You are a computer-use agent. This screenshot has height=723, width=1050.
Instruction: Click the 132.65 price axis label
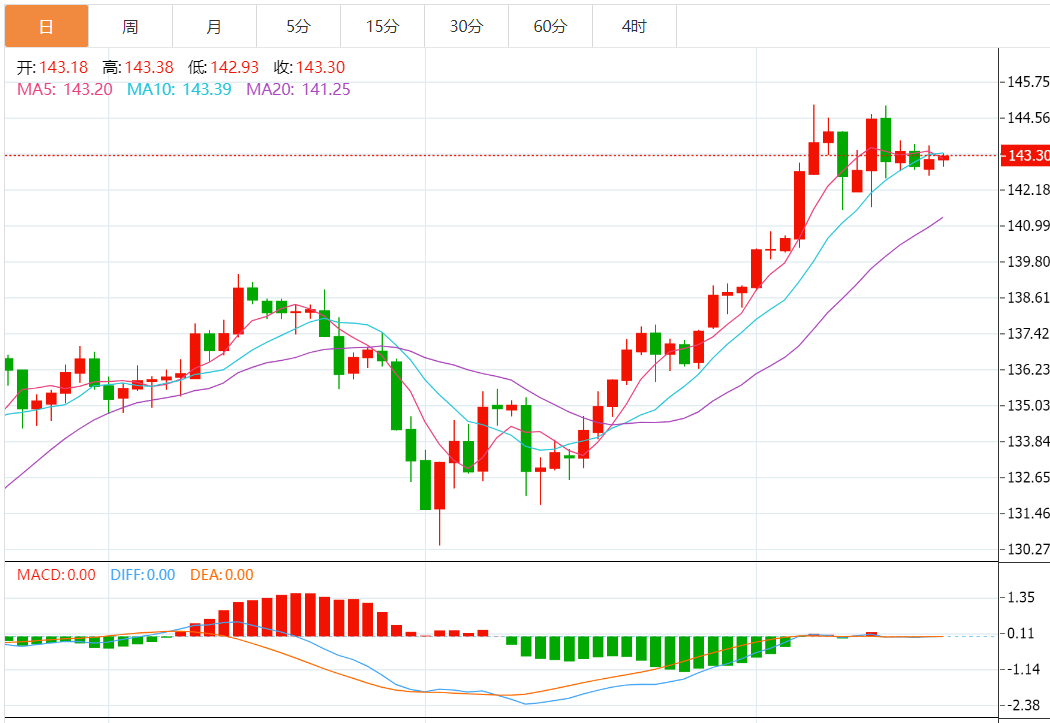(x=1028, y=477)
